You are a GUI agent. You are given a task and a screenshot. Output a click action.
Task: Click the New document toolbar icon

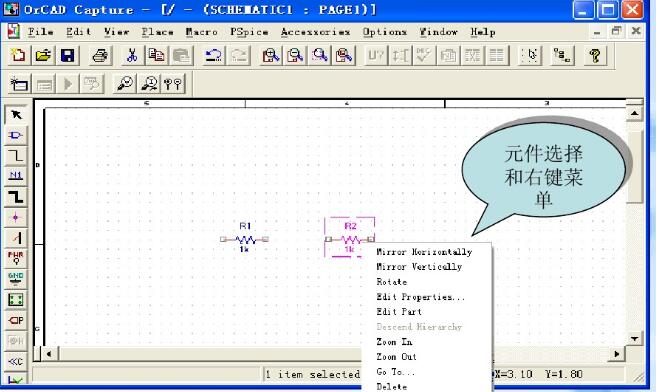(x=18, y=55)
